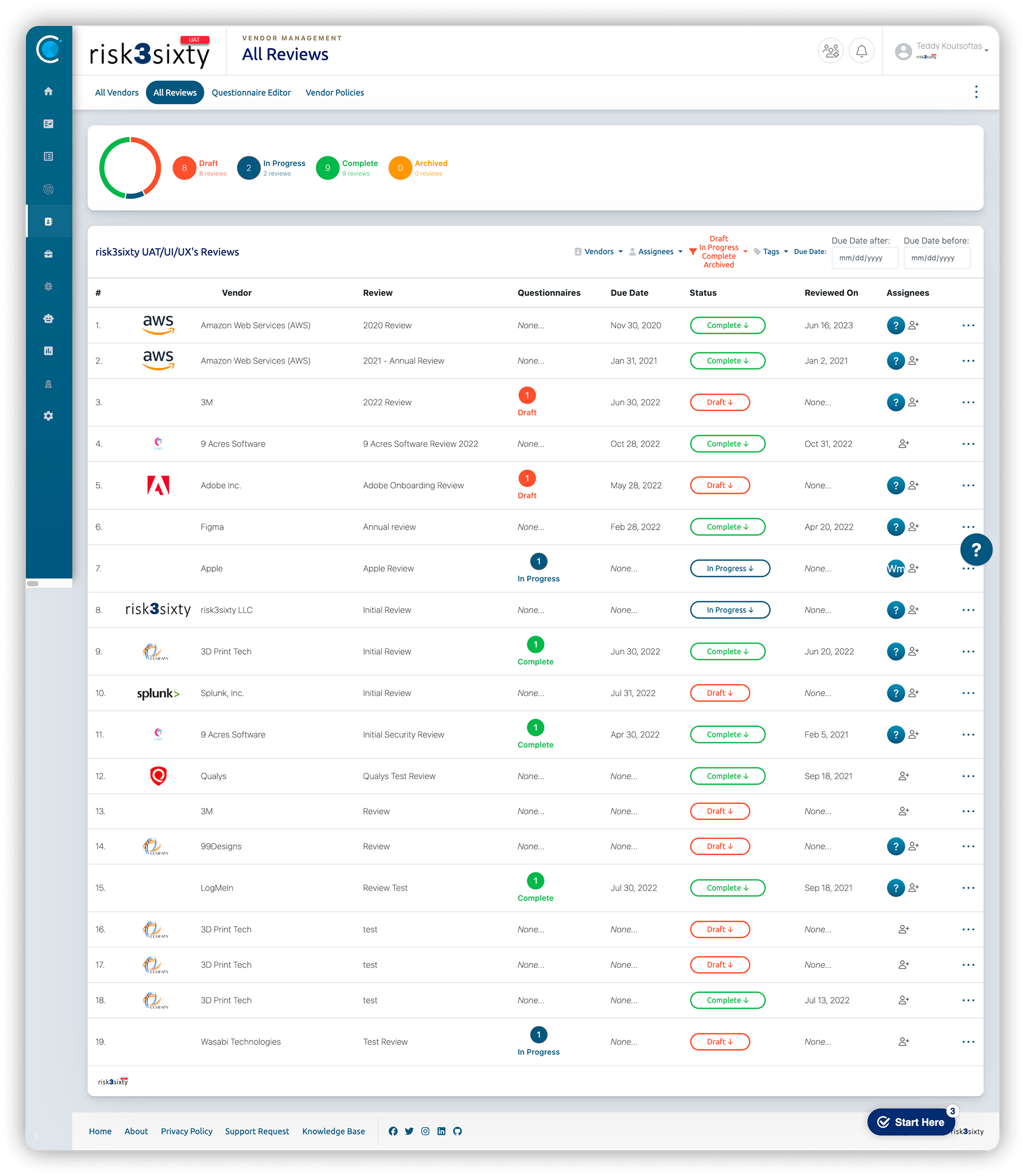The width and height of the screenshot is (1025, 1176).
Task: Open the home icon in sidebar
Action: (x=49, y=91)
